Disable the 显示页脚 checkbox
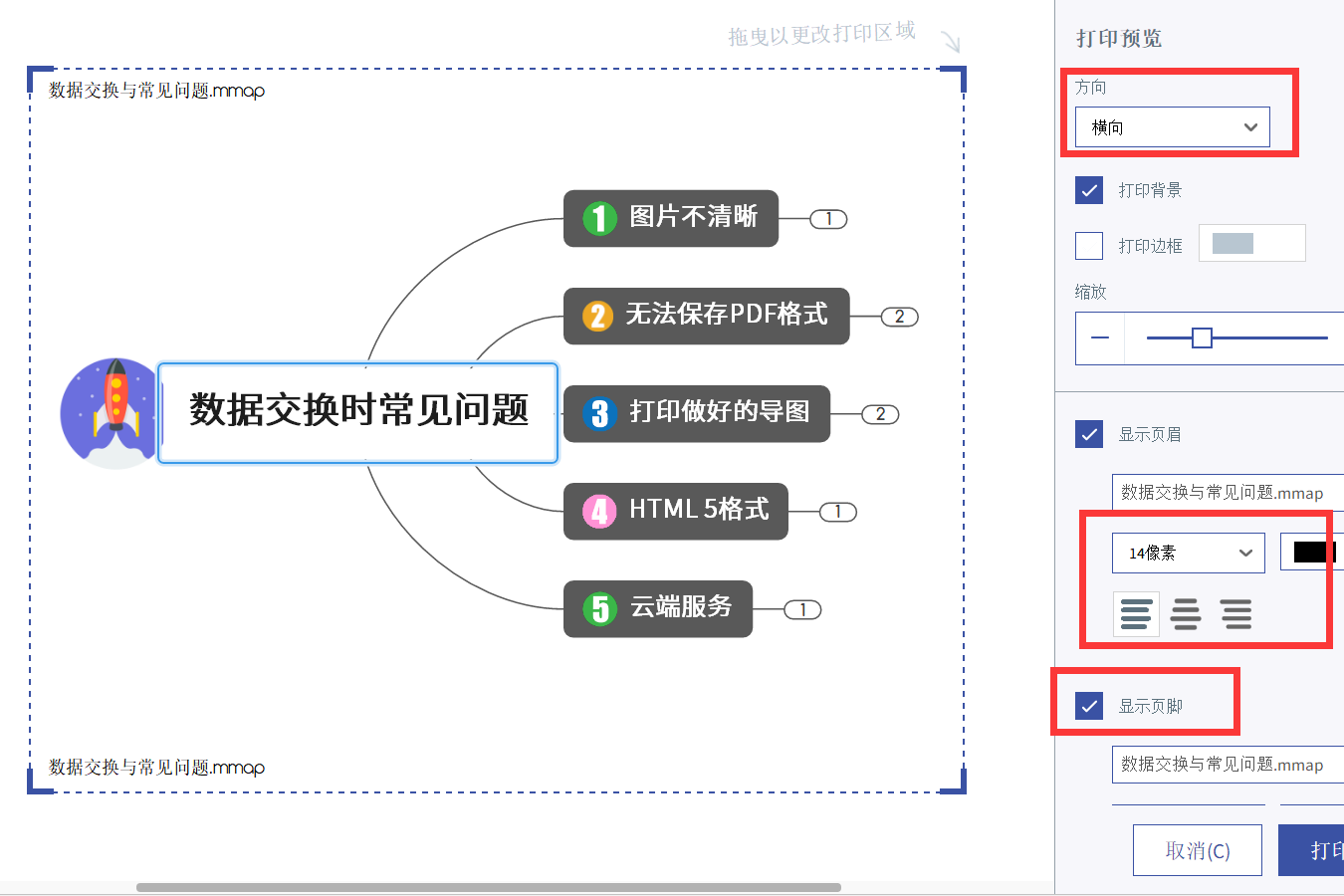Image resolution: width=1344 pixels, height=896 pixels. point(1089,706)
